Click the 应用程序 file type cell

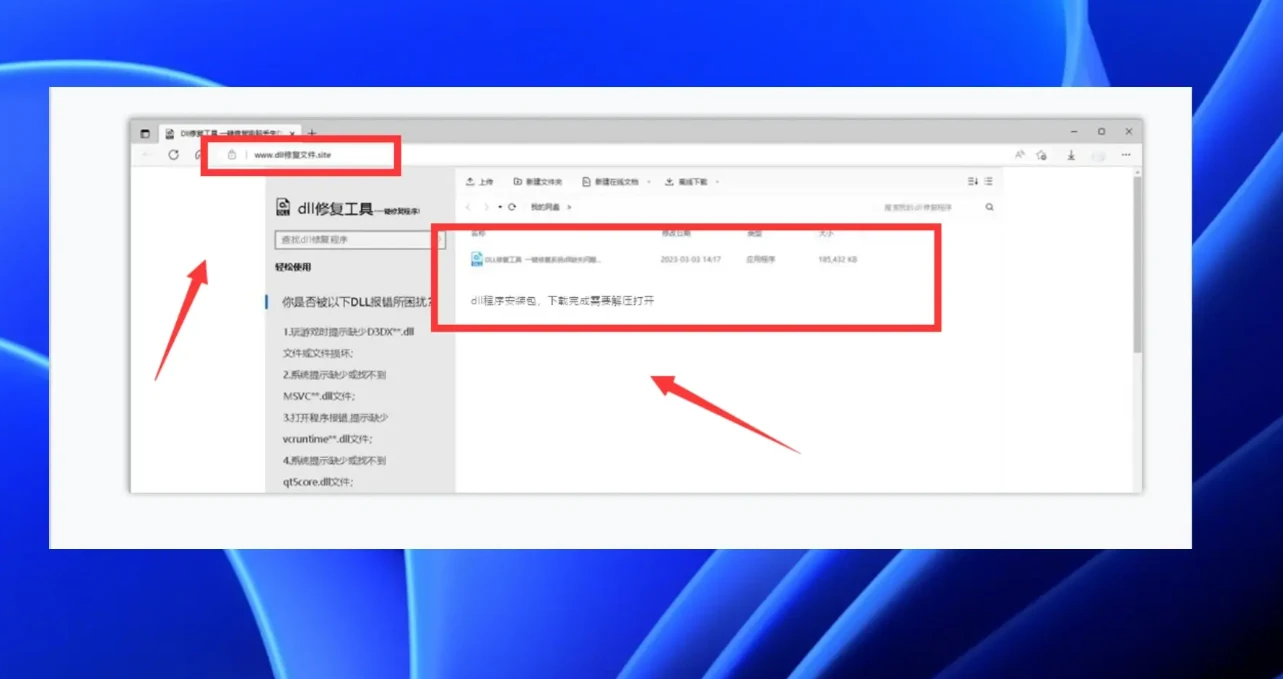pyautogui.click(x=761, y=259)
